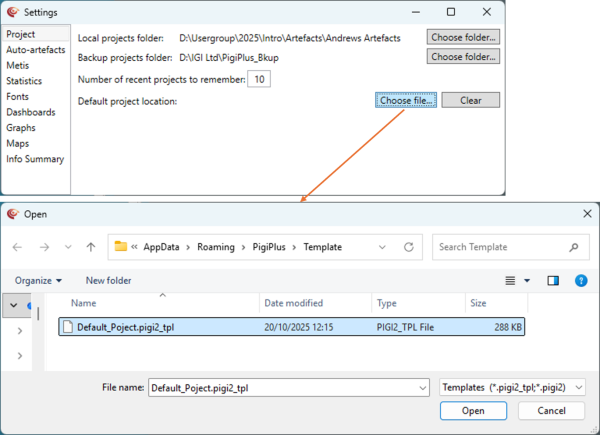
Task: Toggle the preview pane icon
Action: [553, 281]
